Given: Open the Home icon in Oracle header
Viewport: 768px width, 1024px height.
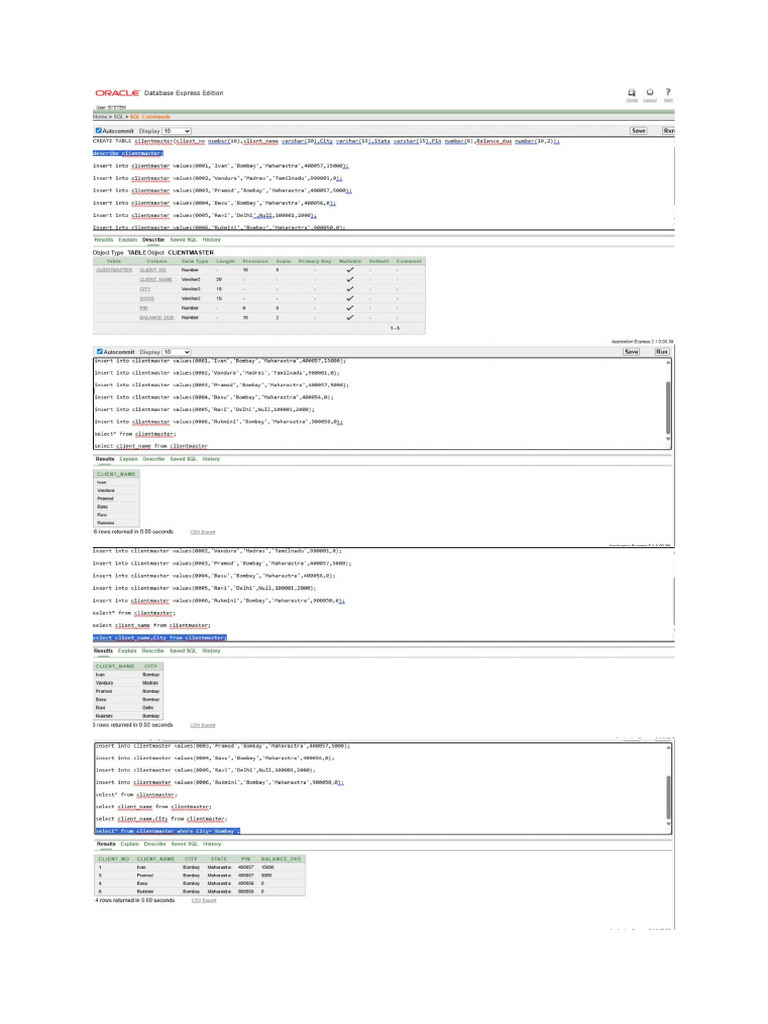Looking at the screenshot, I should 632,95.
